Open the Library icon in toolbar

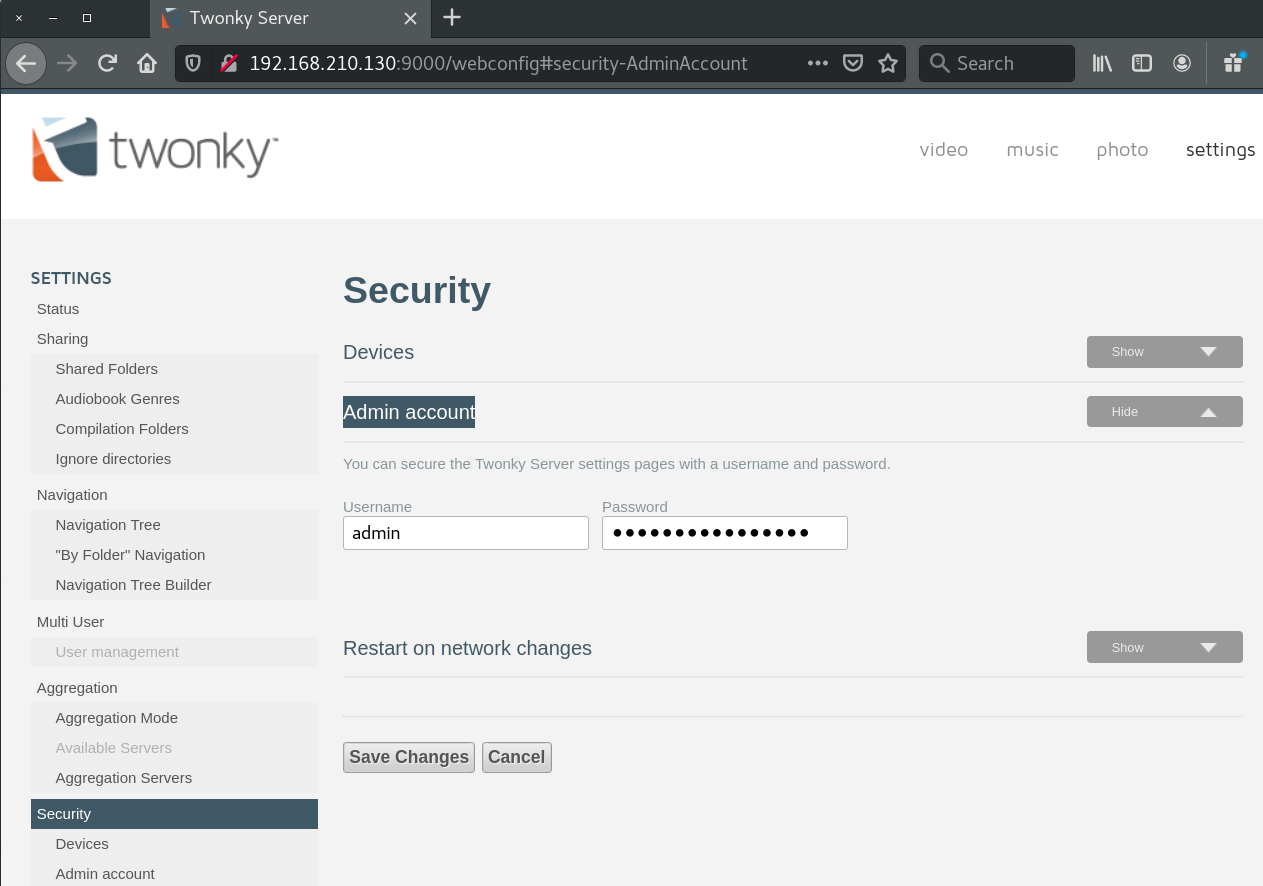1102,63
